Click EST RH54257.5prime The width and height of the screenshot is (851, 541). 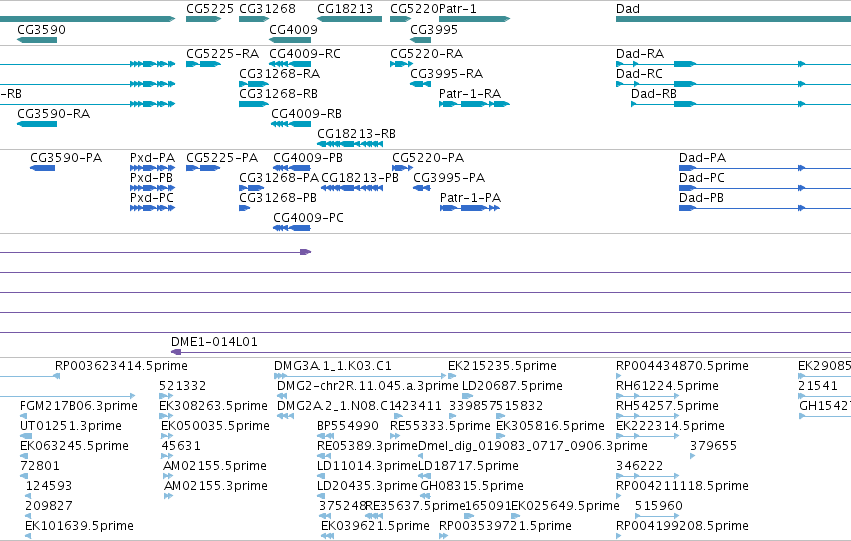point(647,416)
